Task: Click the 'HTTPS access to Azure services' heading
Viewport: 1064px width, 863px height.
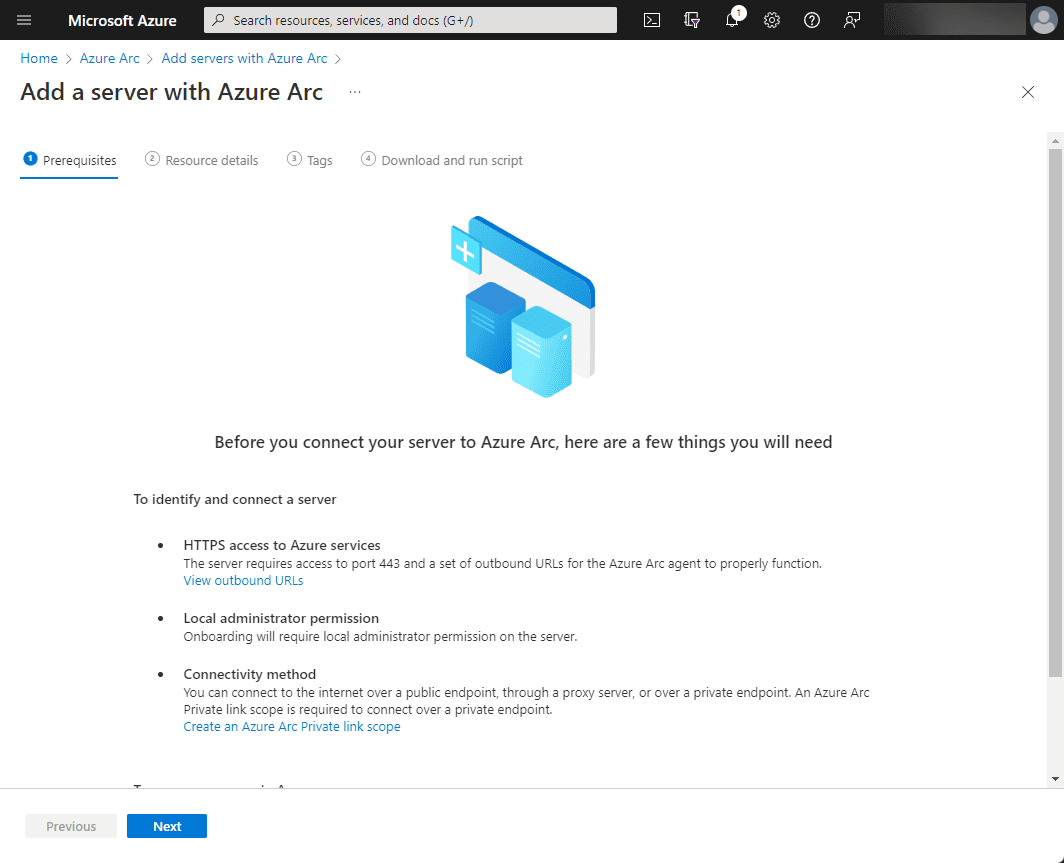Action: (x=282, y=545)
